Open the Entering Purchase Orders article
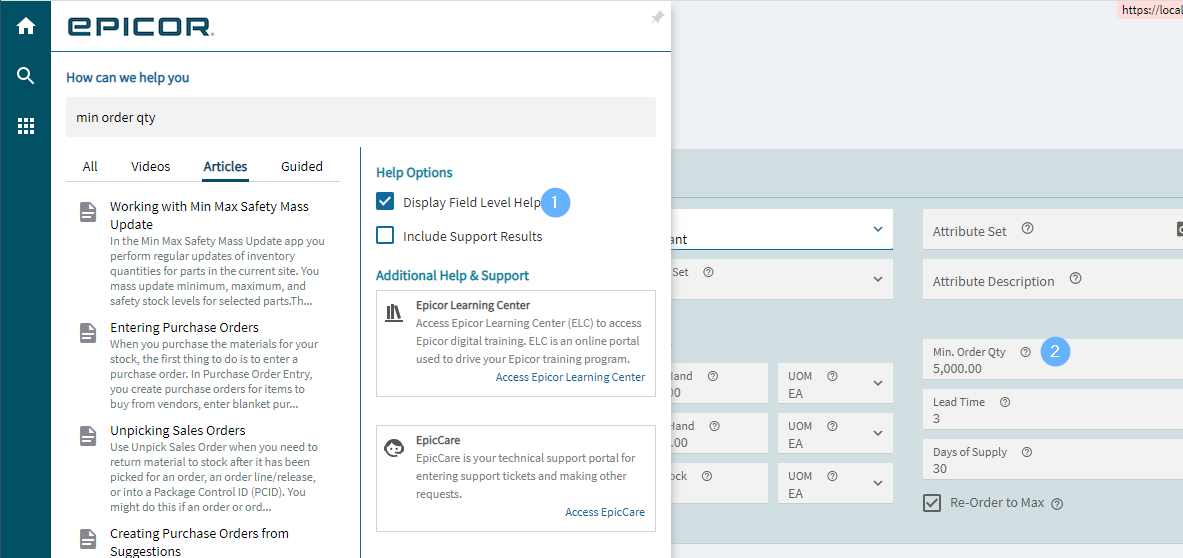Image resolution: width=1183 pixels, height=558 pixels. 185,327
